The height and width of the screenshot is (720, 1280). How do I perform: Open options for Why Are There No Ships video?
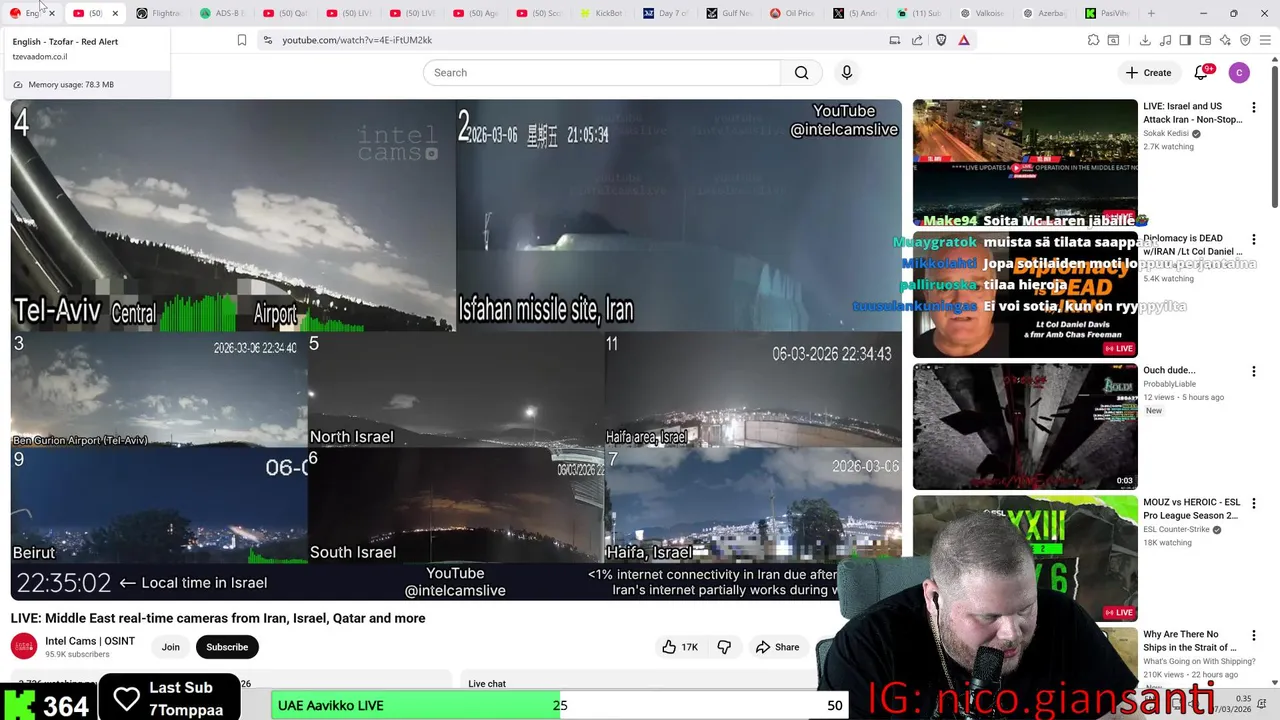click(1253, 636)
